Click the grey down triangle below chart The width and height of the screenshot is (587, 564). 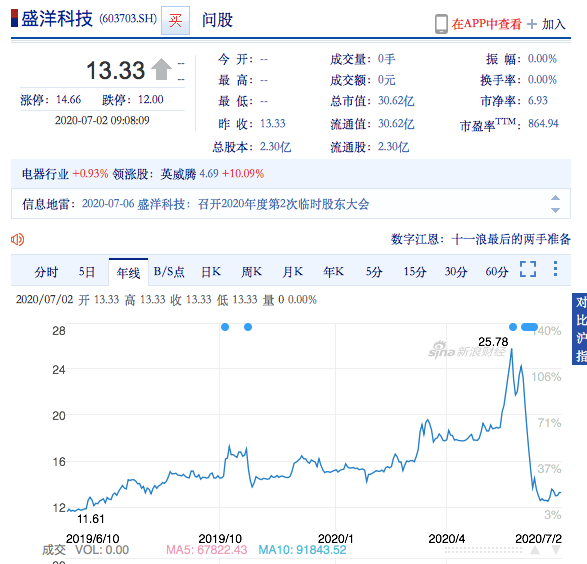556,550
